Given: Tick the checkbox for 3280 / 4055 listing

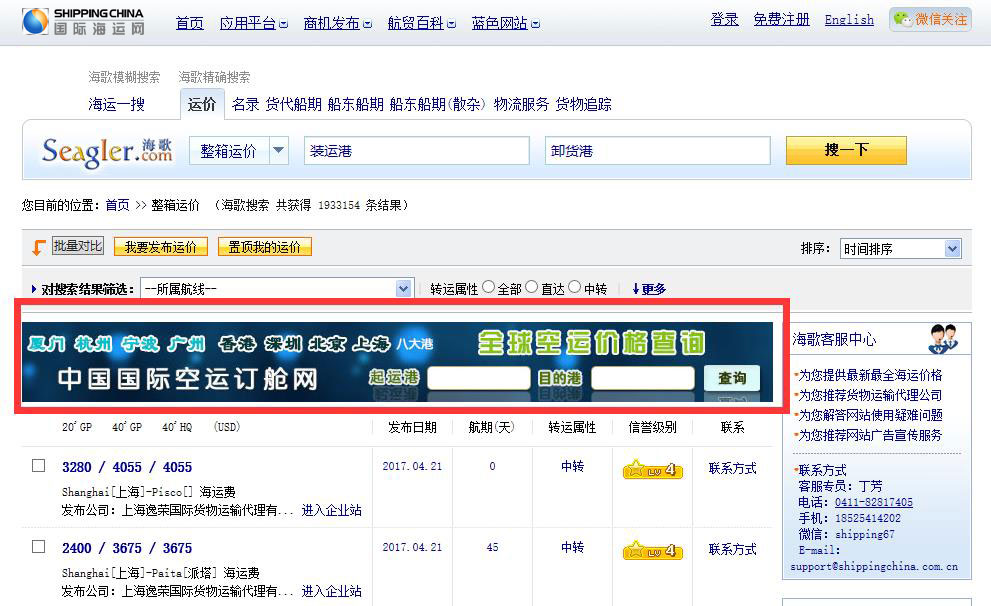Looking at the screenshot, I should pos(39,466).
